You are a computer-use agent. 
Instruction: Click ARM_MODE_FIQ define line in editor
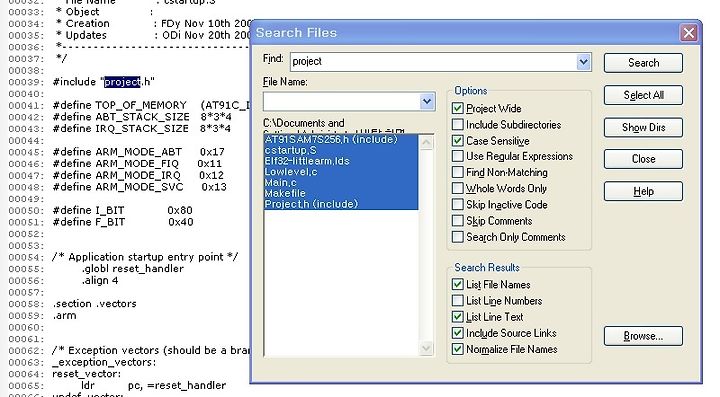click(137, 164)
